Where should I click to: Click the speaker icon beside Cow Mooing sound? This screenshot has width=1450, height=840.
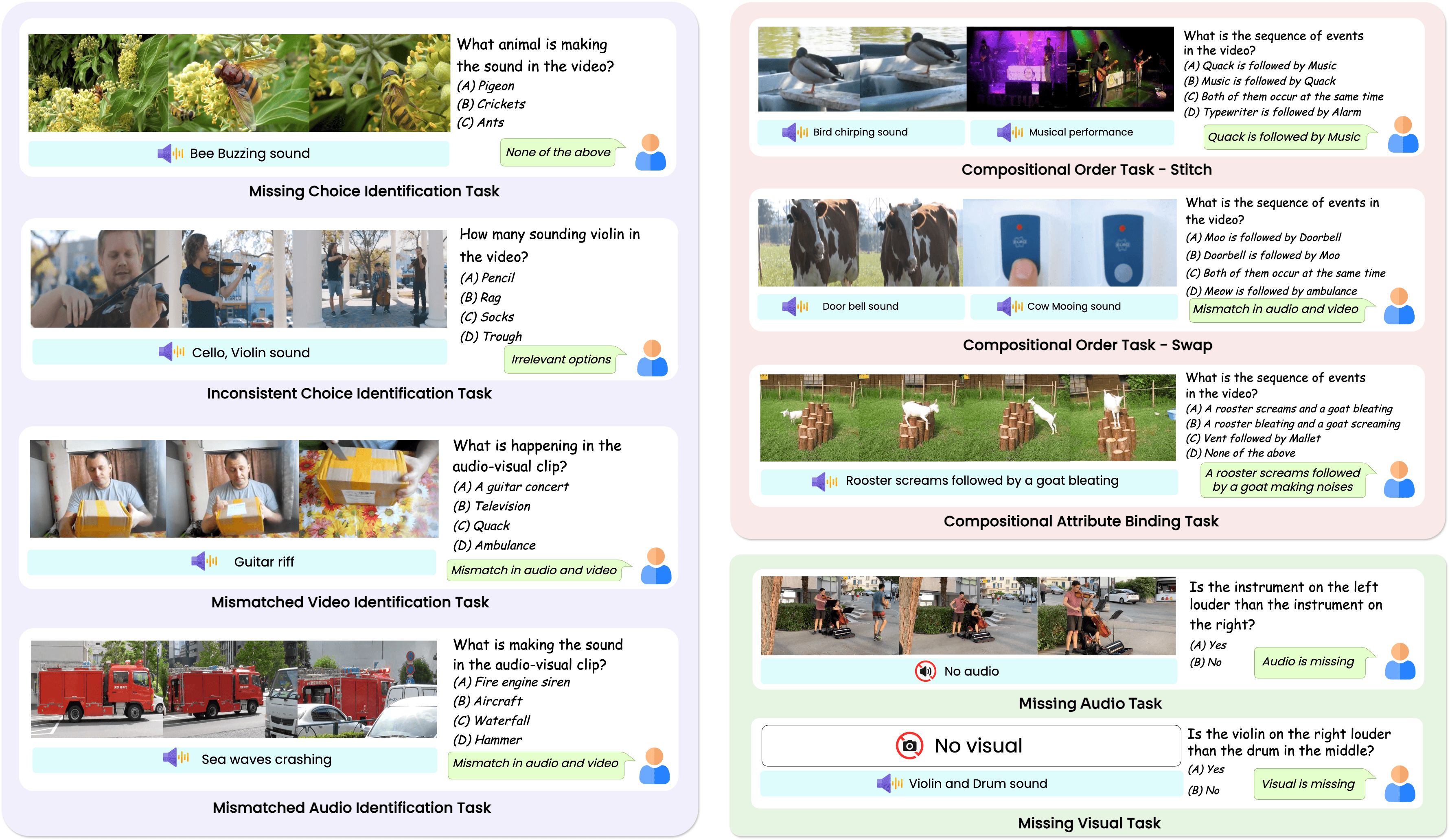click(x=1010, y=307)
